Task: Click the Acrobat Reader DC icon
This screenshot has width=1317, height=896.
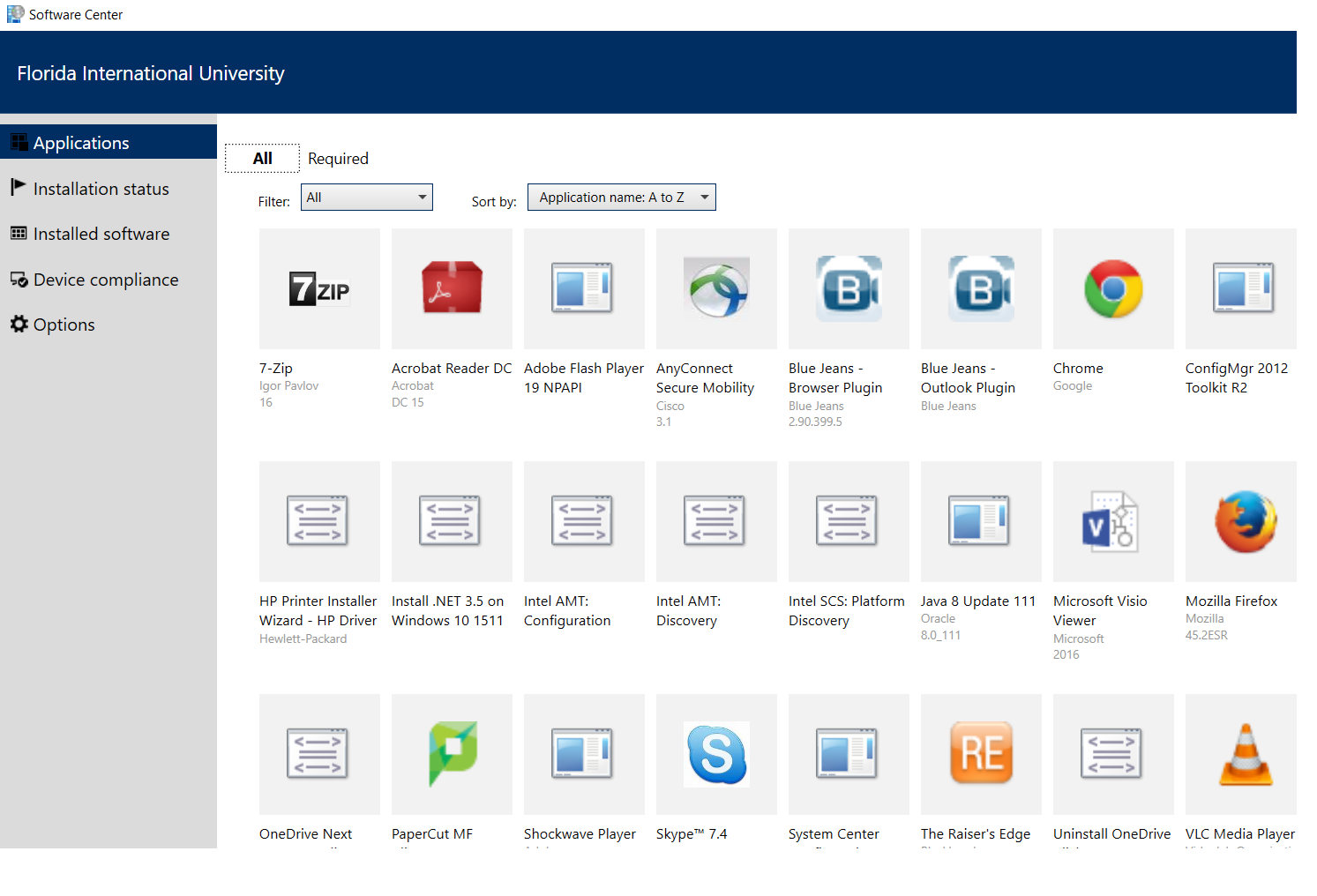Action: (x=452, y=289)
